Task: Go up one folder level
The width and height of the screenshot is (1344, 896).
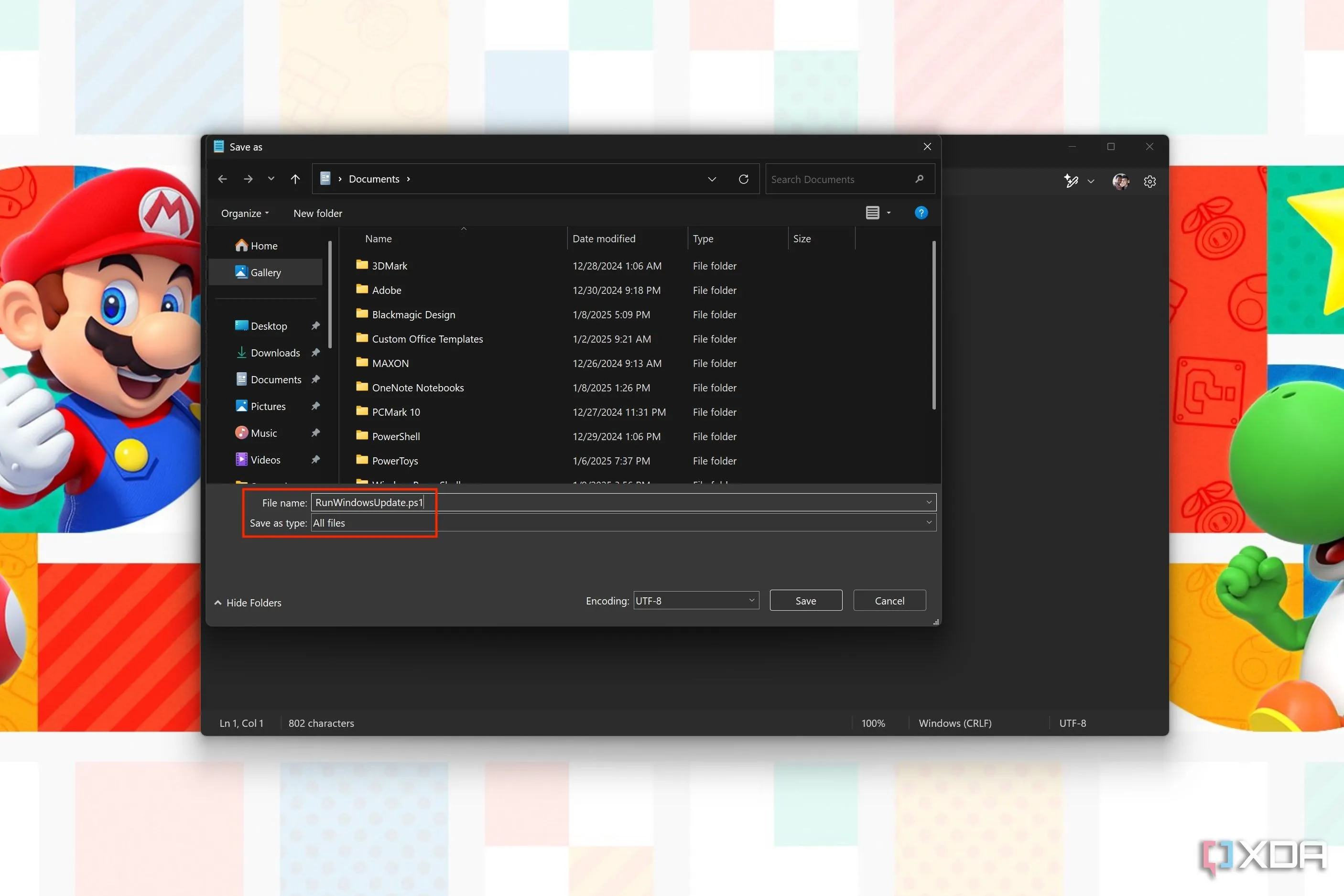Action: tap(295, 179)
